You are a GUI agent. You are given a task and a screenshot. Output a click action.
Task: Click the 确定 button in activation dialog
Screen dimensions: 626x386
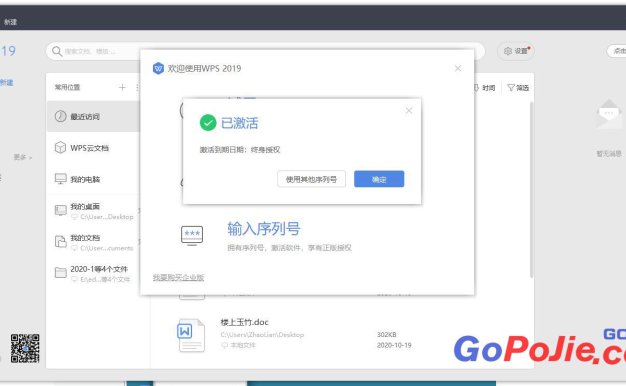click(x=379, y=179)
